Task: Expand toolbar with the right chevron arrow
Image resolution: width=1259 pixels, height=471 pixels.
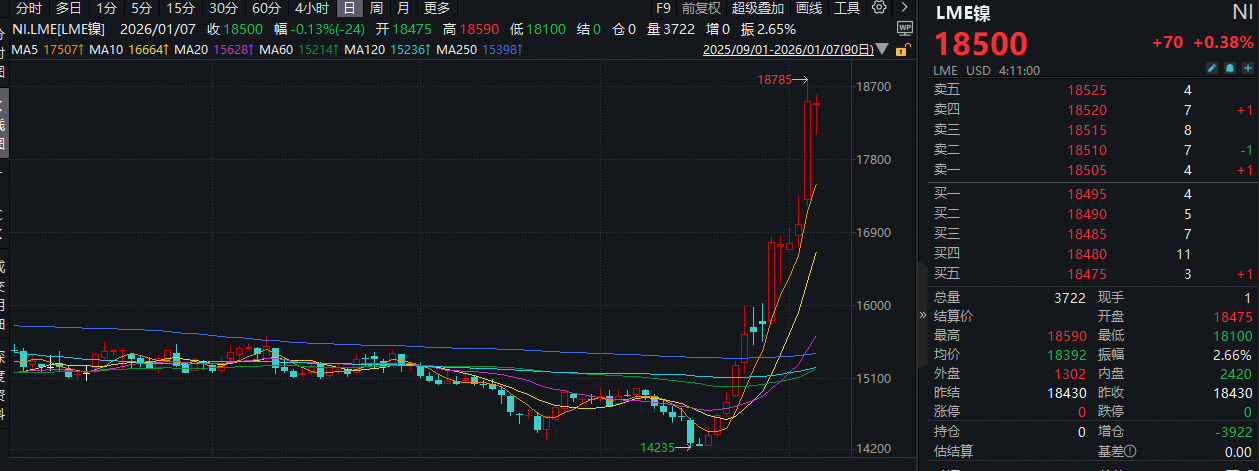Action: pos(904,8)
